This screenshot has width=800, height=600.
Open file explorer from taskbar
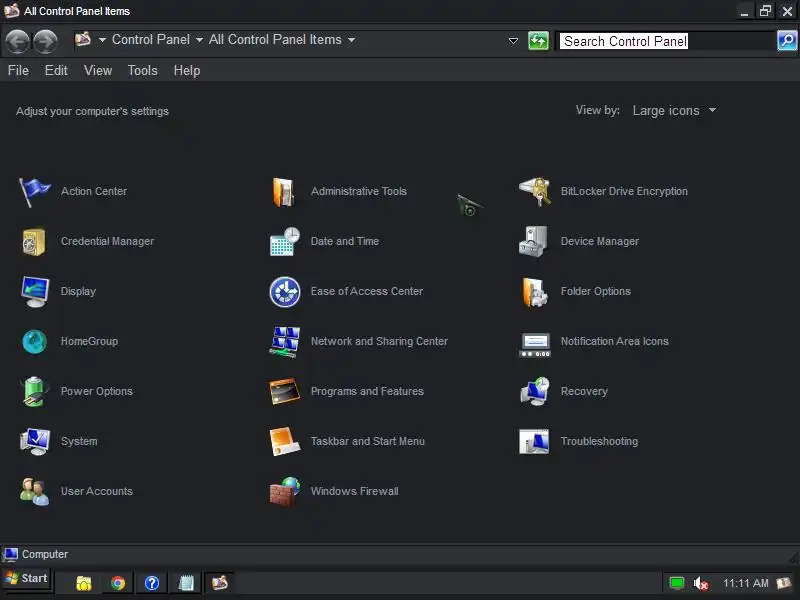[x=84, y=583]
